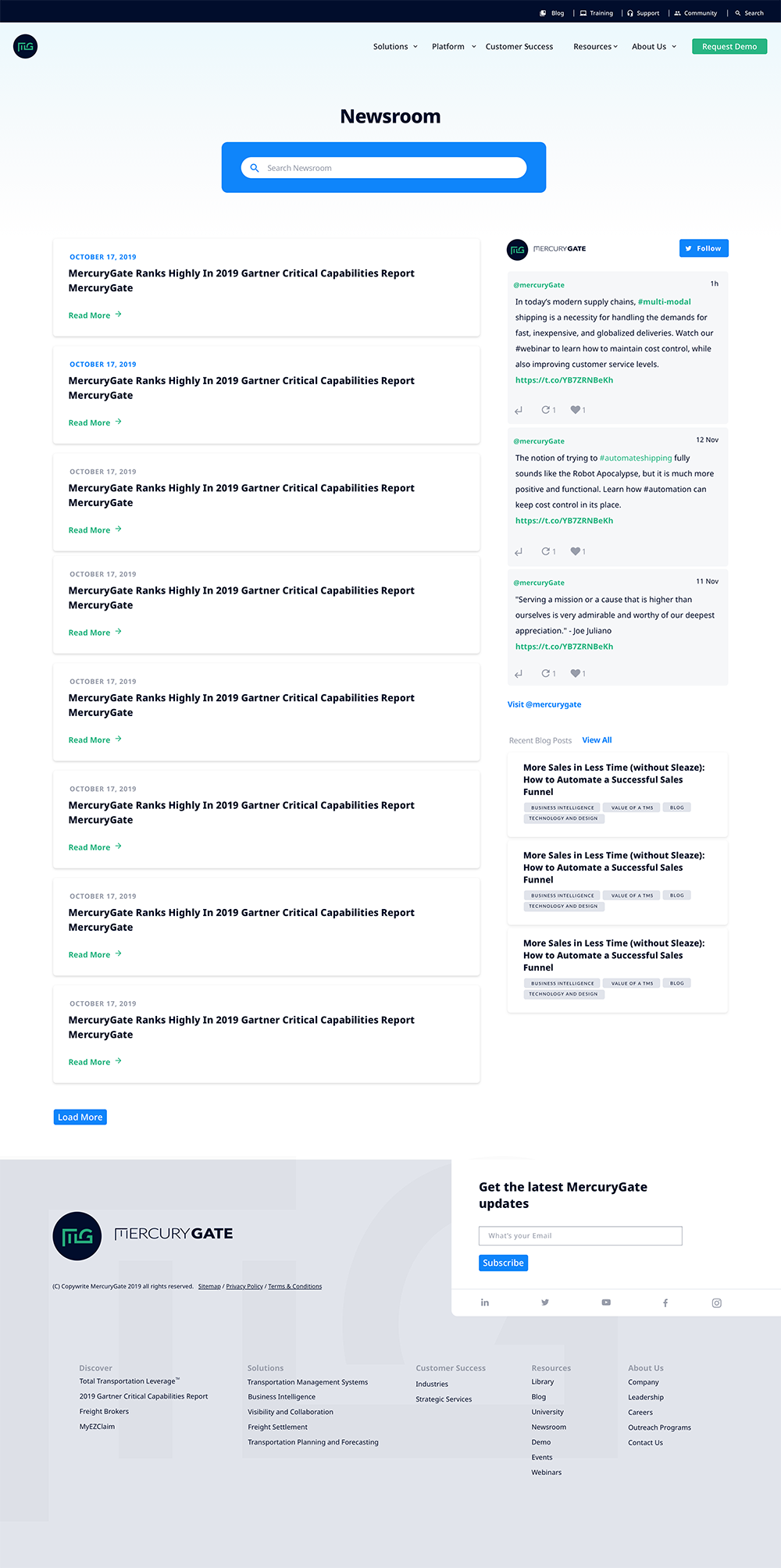Click the Load More button
The height and width of the screenshot is (1568, 781).
click(x=80, y=1117)
